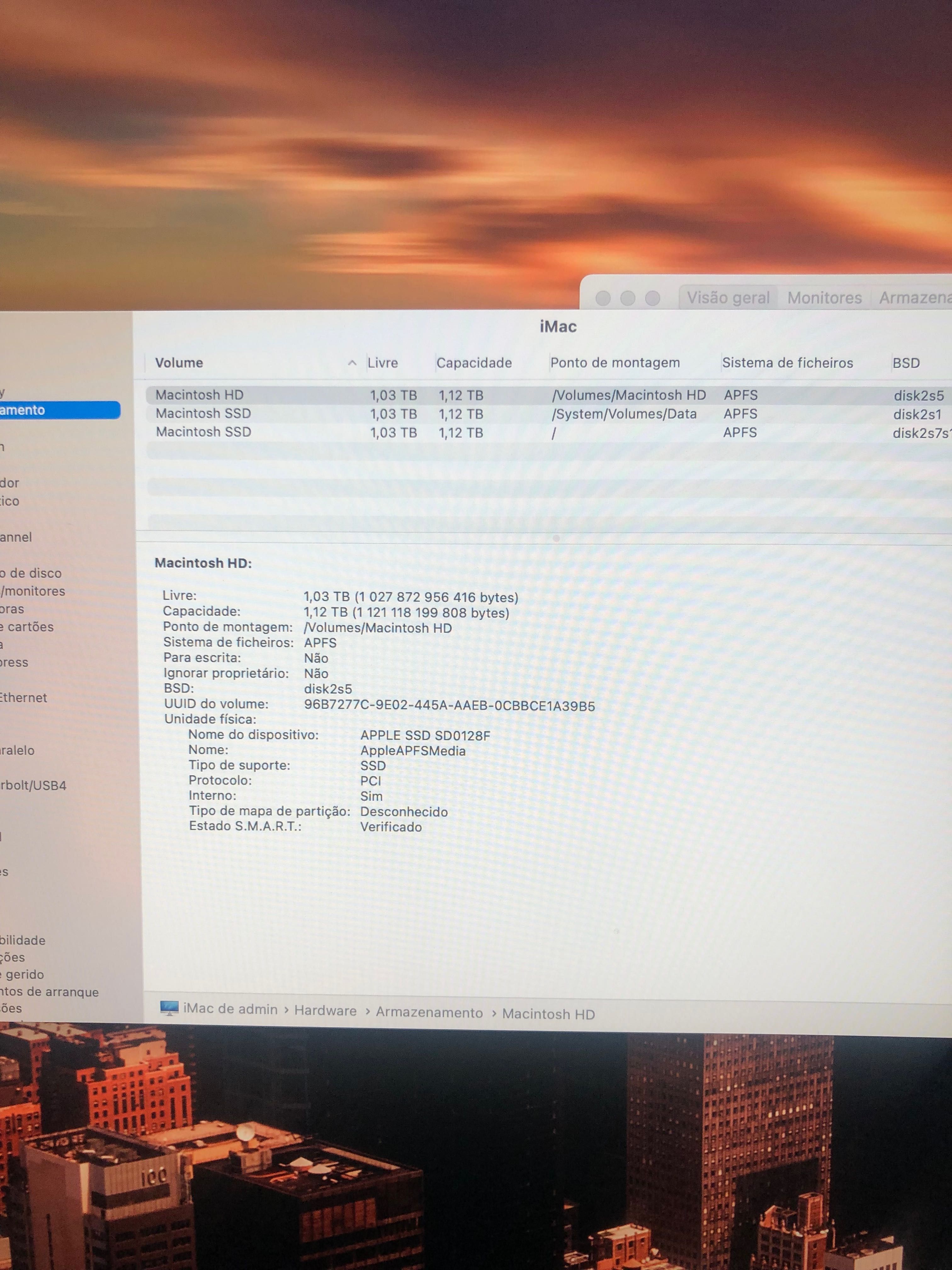Sort by Volume column header
This screenshot has height=1270, width=952.
[x=179, y=362]
